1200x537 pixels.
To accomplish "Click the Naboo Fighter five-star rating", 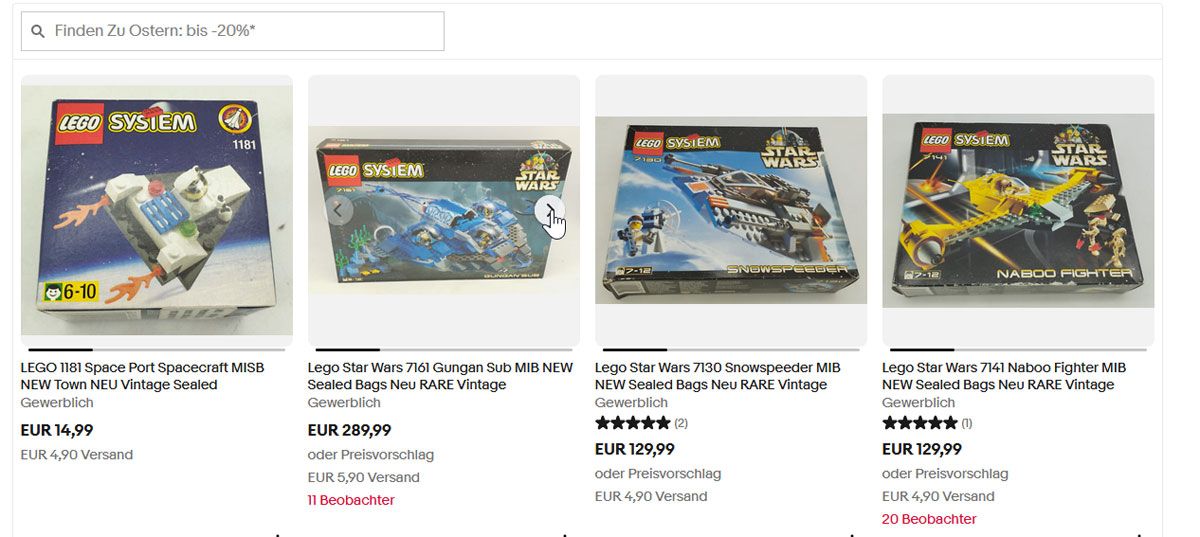I will [919, 423].
